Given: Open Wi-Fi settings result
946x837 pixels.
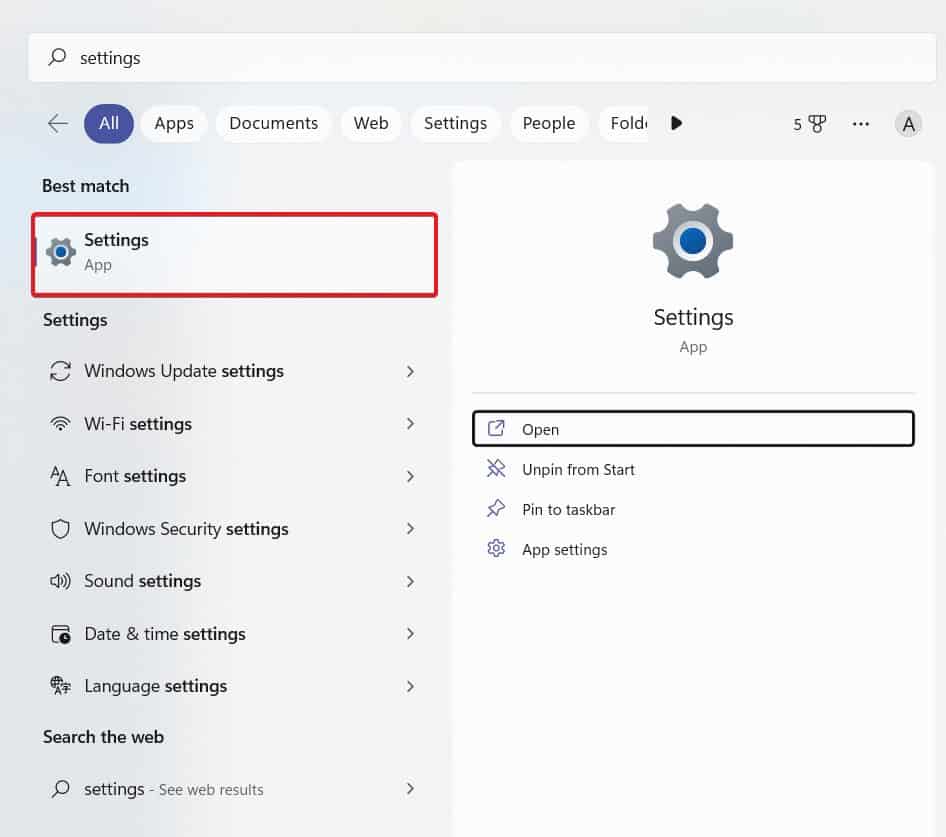Looking at the screenshot, I should coord(233,424).
